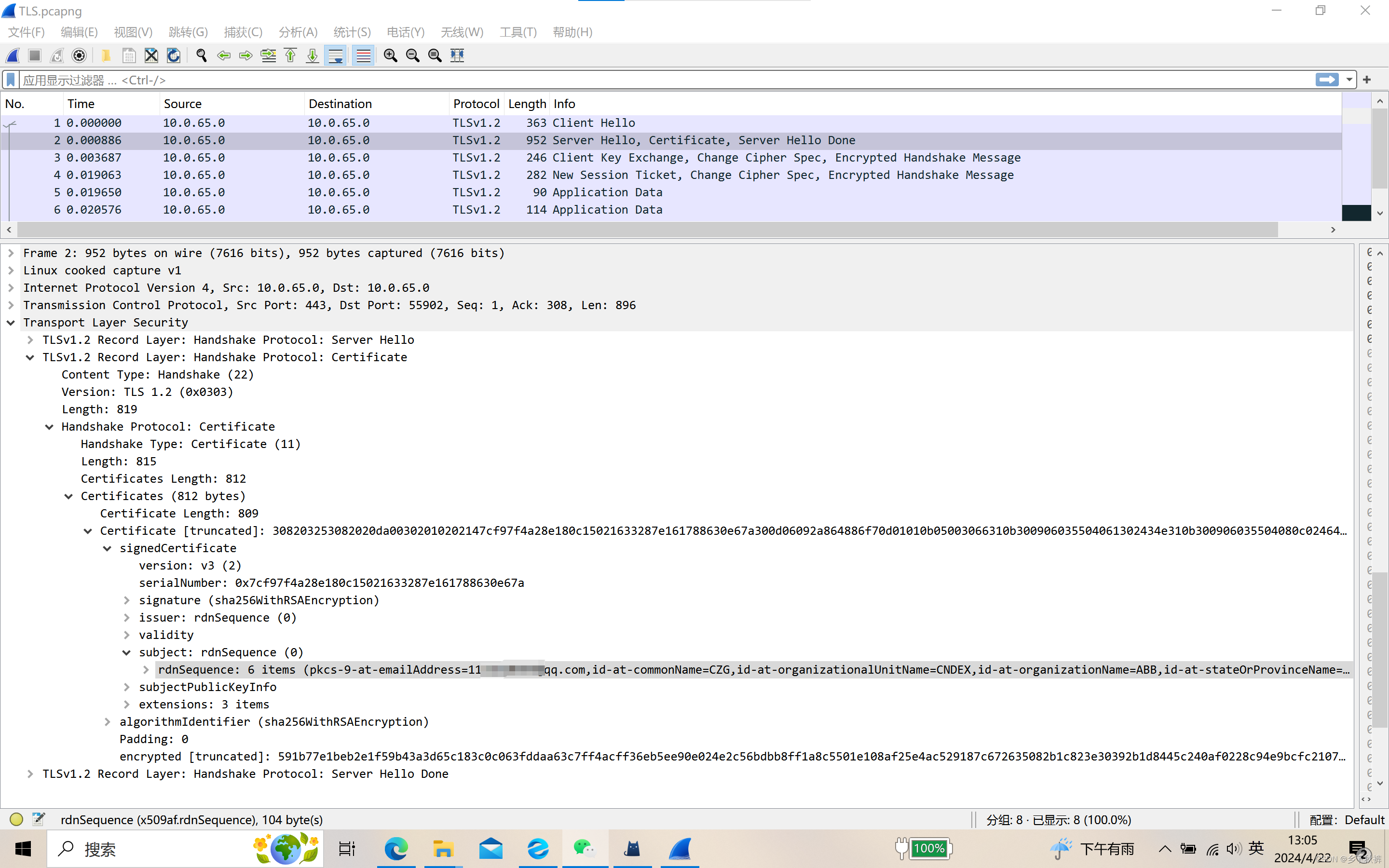The image size is (1389, 868).
Task: Open WeChat from the taskbar
Action: [585, 849]
